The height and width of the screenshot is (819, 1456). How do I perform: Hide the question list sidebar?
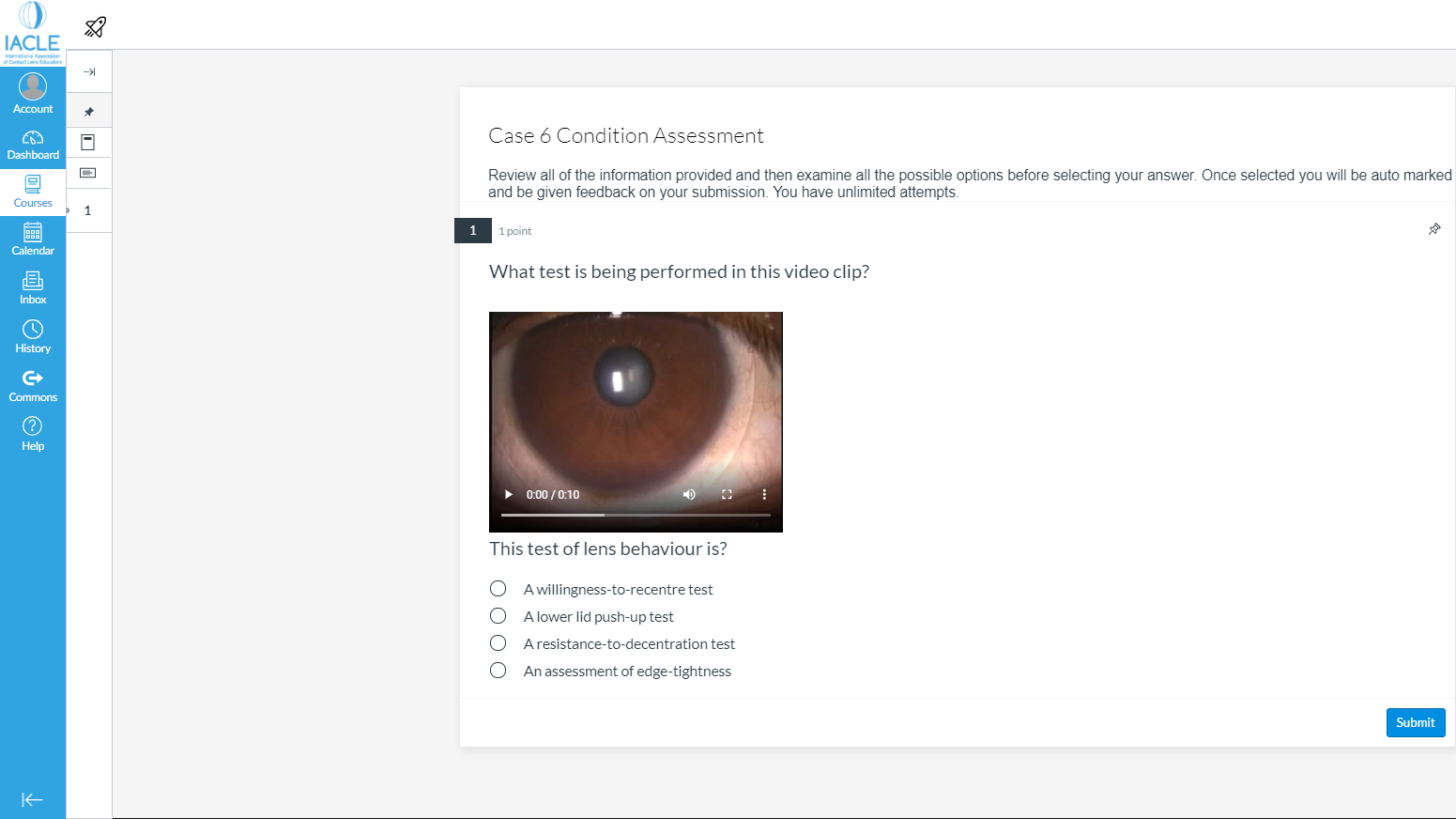(89, 70)
